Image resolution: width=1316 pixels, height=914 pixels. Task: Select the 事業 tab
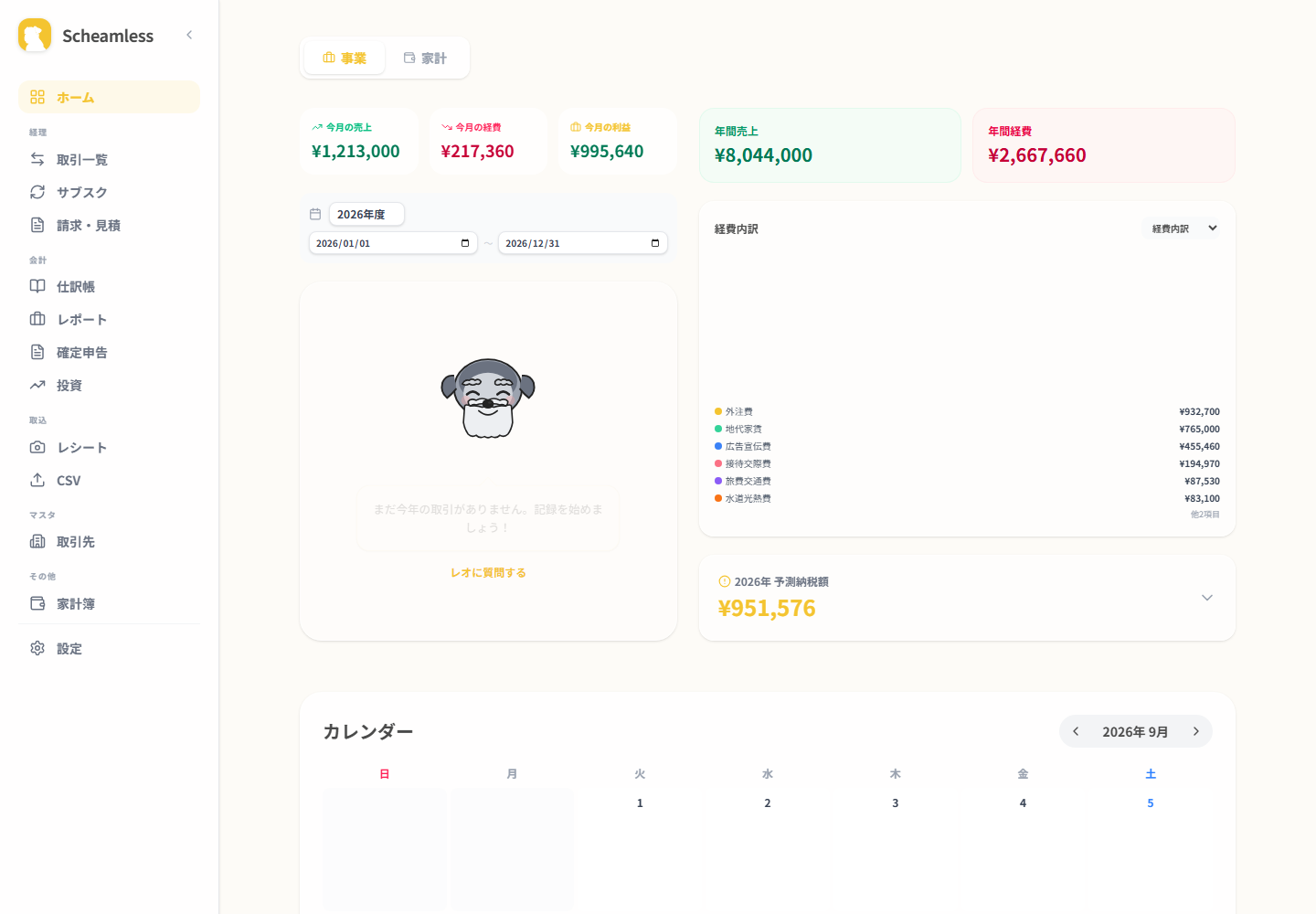[x=345, y=58]
